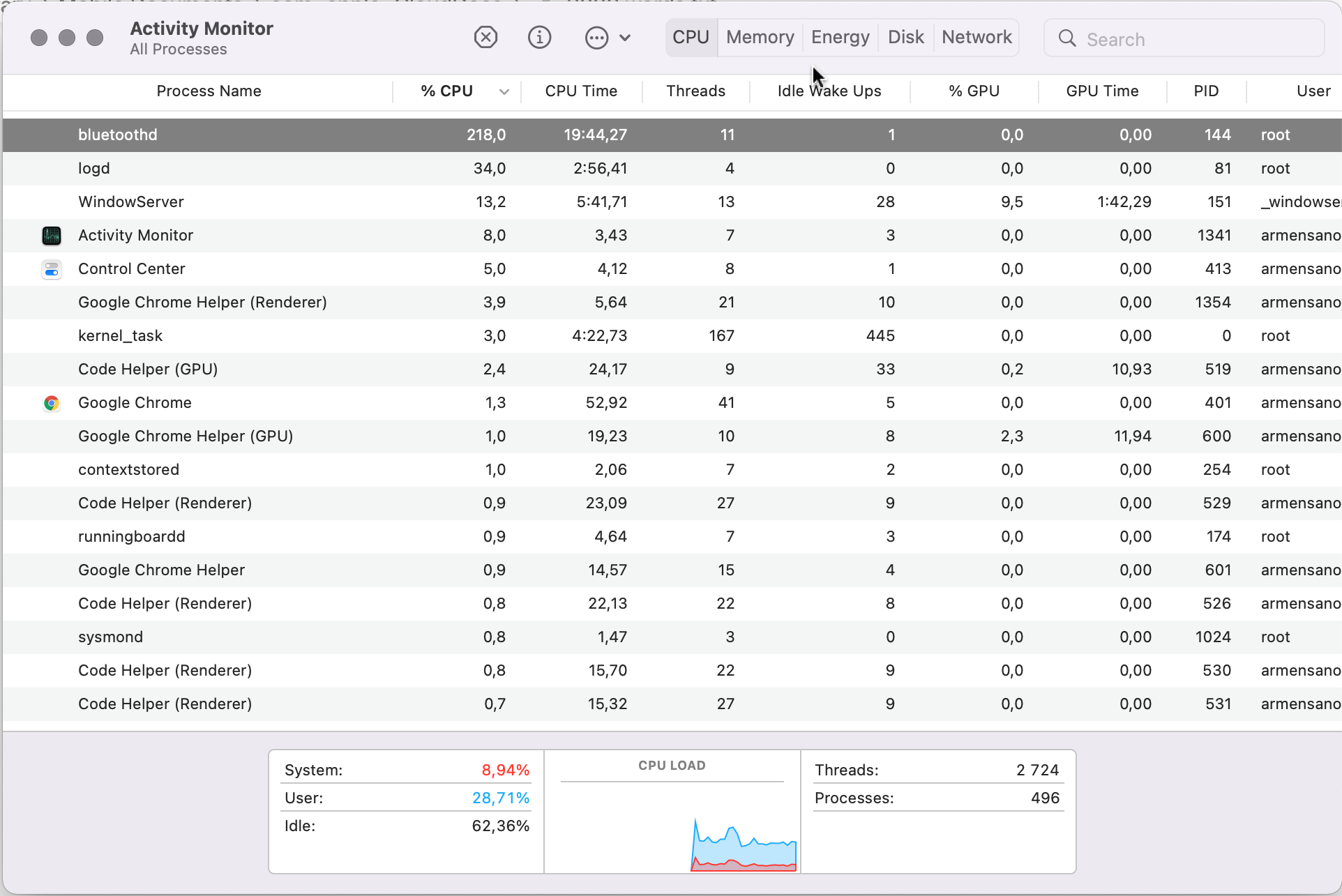The height and width of the screenshot is (896, 1342).
Task: Sort by the PID column header
Action: [1205, 91]
